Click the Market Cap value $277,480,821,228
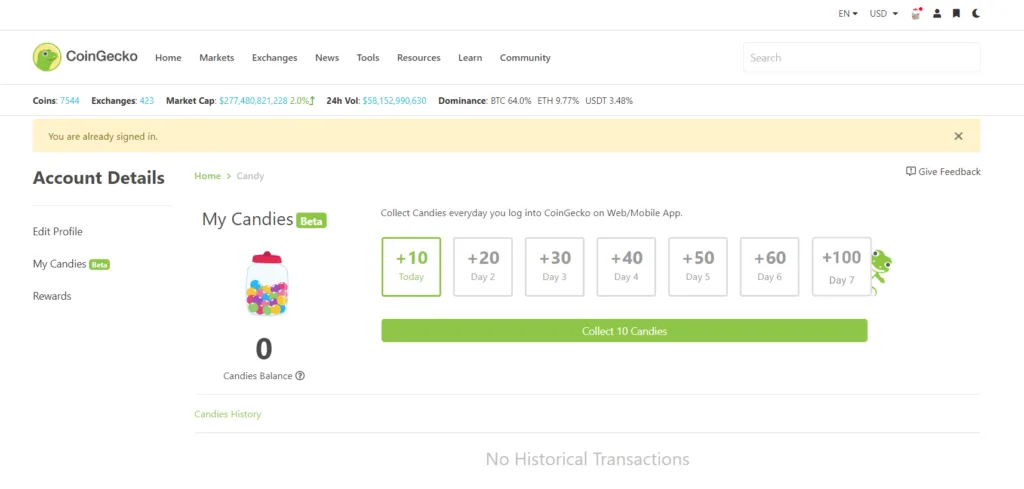Viewport: 1024px width, 489px height. 253,101
